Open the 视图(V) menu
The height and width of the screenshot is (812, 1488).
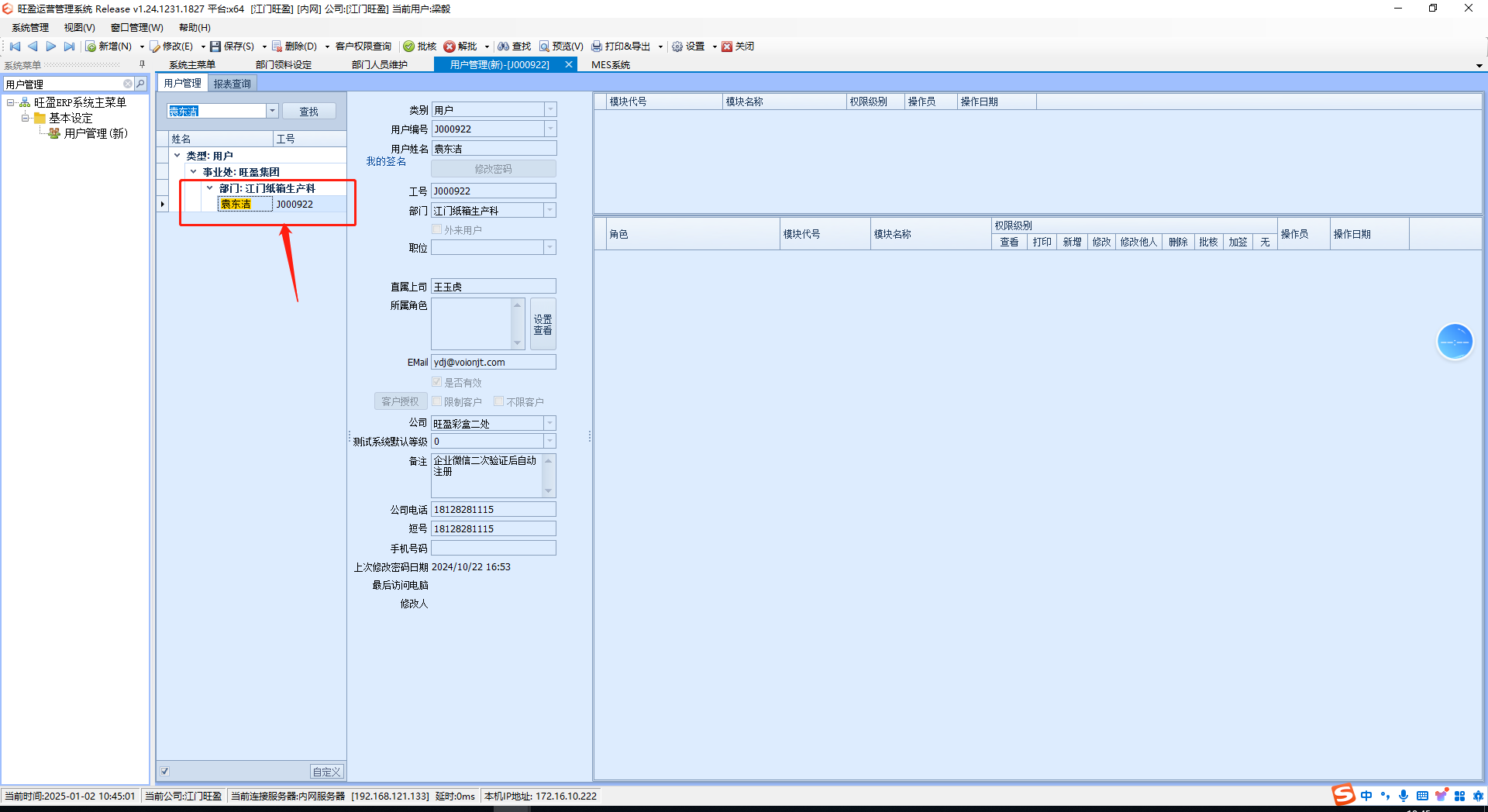click(x=80, y=28)
